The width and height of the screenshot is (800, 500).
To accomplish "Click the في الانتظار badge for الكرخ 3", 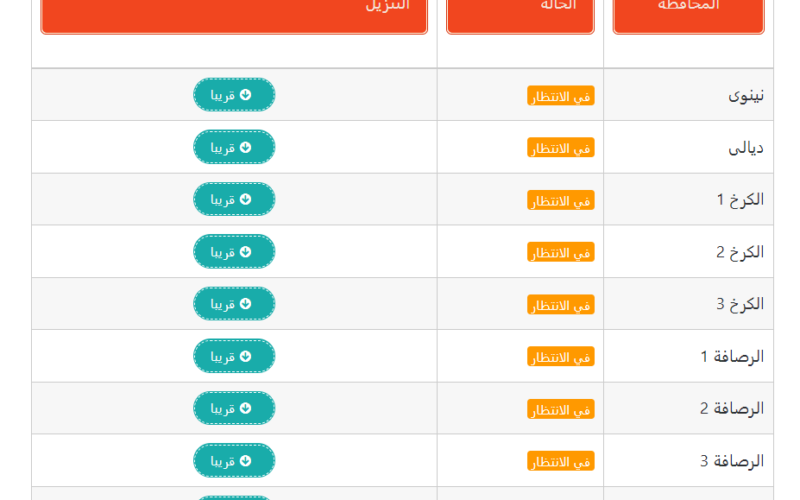I will (x=561, y=304).
